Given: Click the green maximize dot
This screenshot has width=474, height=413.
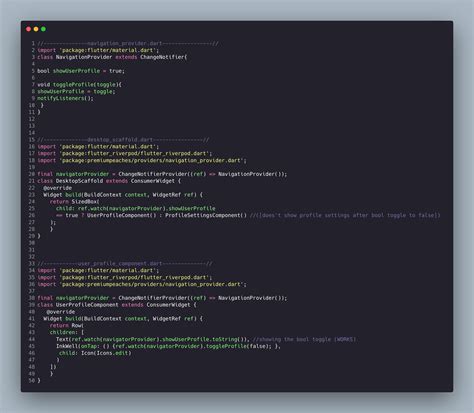Looking at the screenshot, I should [43, 29].
